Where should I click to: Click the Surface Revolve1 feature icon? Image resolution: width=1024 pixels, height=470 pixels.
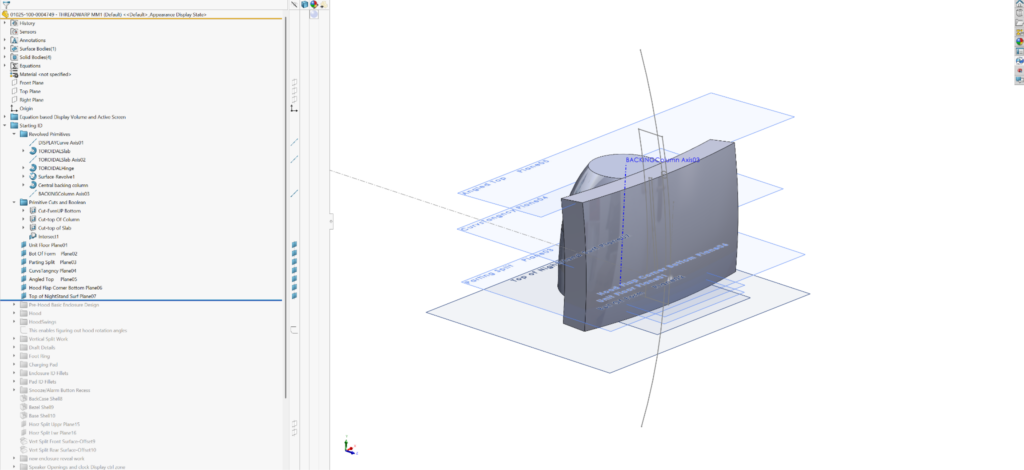(33, 176)
